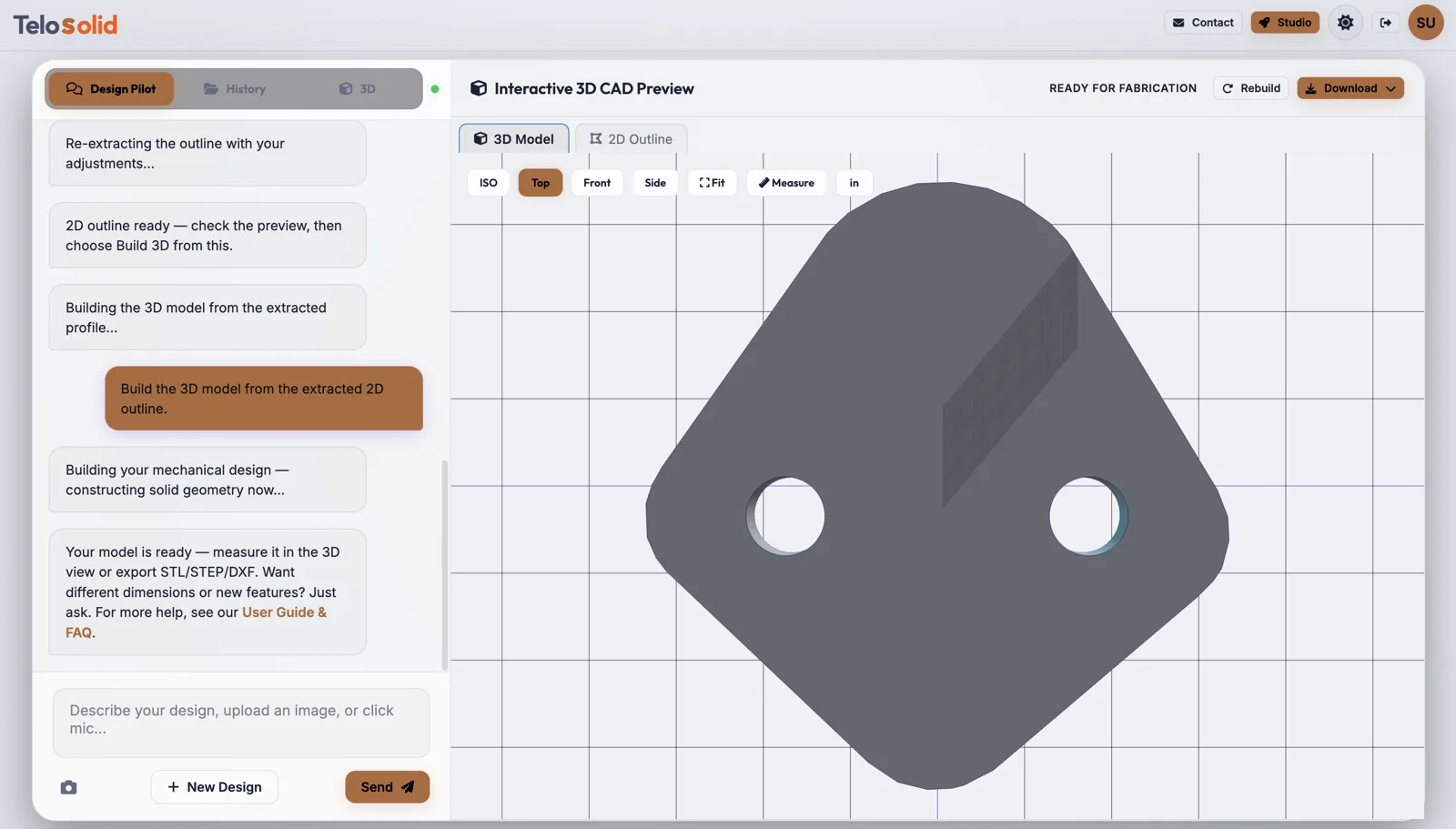Click the chat panel scrollbar
Screen dimensions: 1456x829
point(445,564)
